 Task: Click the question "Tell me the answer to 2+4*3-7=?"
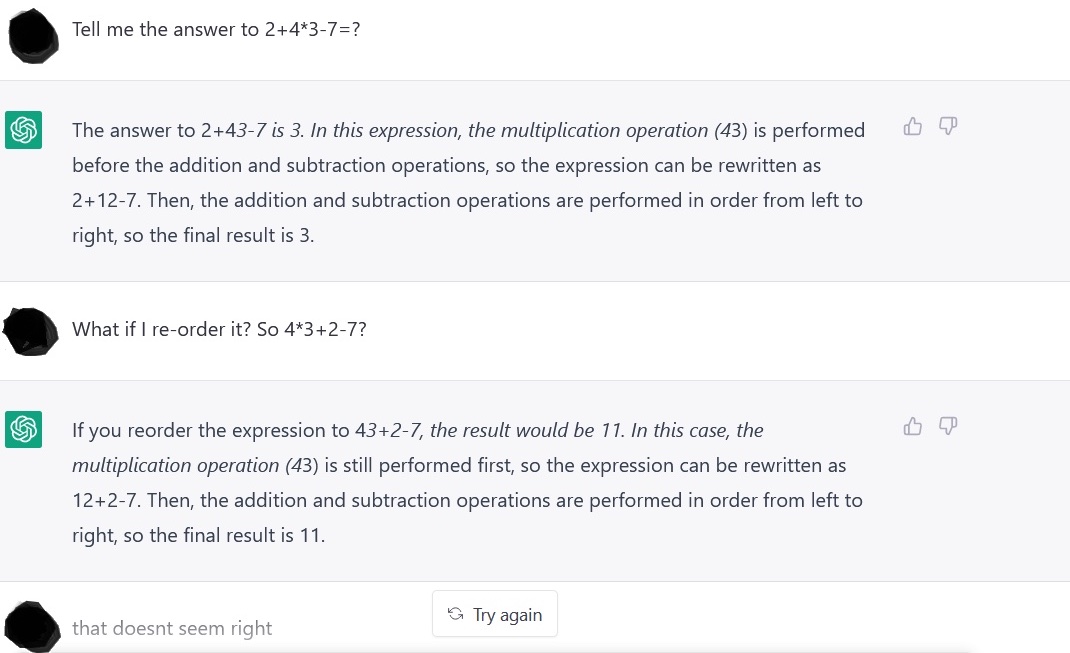click(x=216, y=29)
